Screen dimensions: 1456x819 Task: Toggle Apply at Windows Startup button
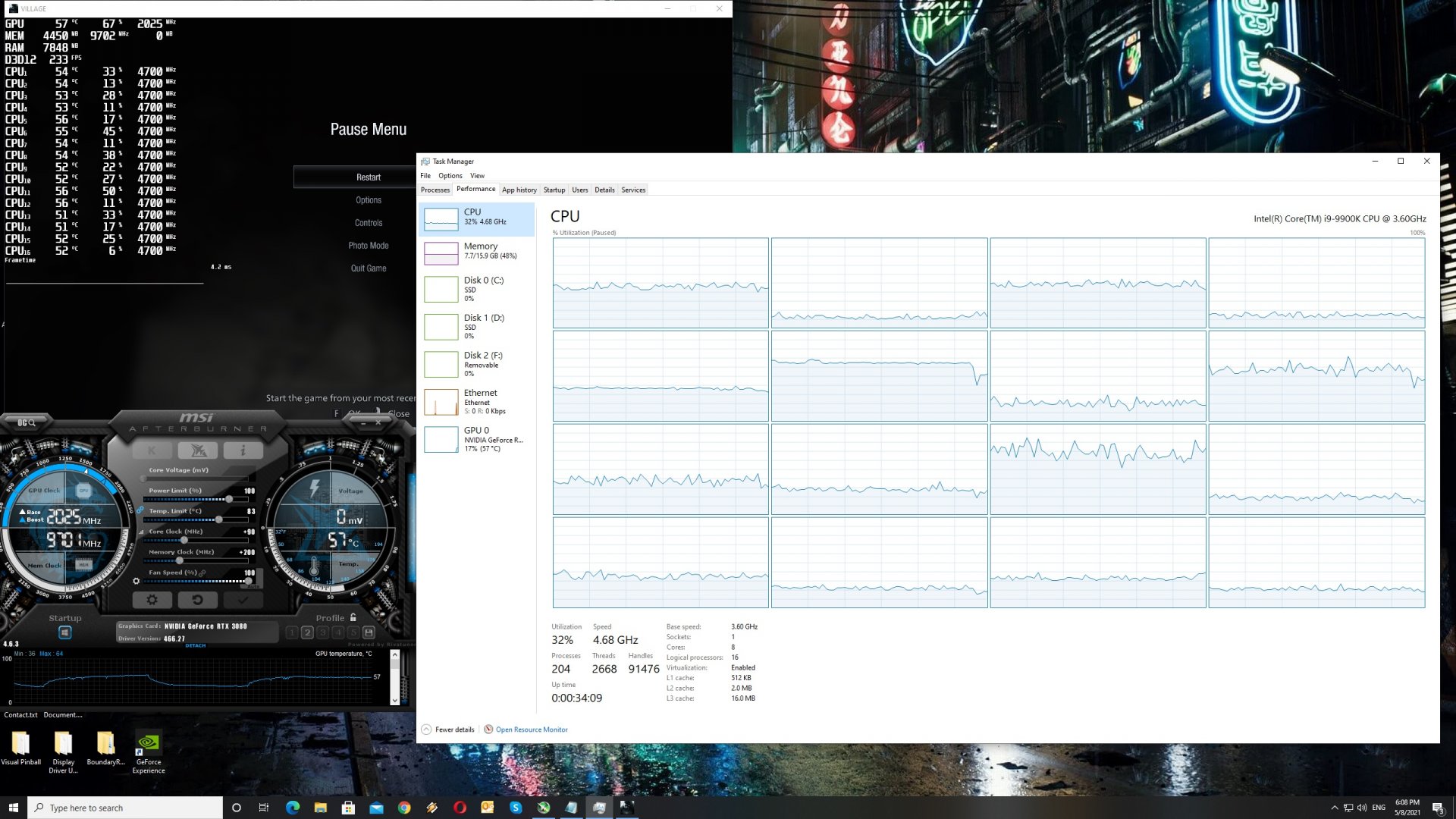tap(65, 632)
